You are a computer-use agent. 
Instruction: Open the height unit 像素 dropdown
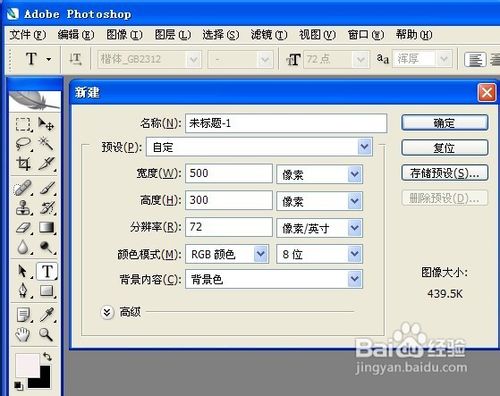354,201
